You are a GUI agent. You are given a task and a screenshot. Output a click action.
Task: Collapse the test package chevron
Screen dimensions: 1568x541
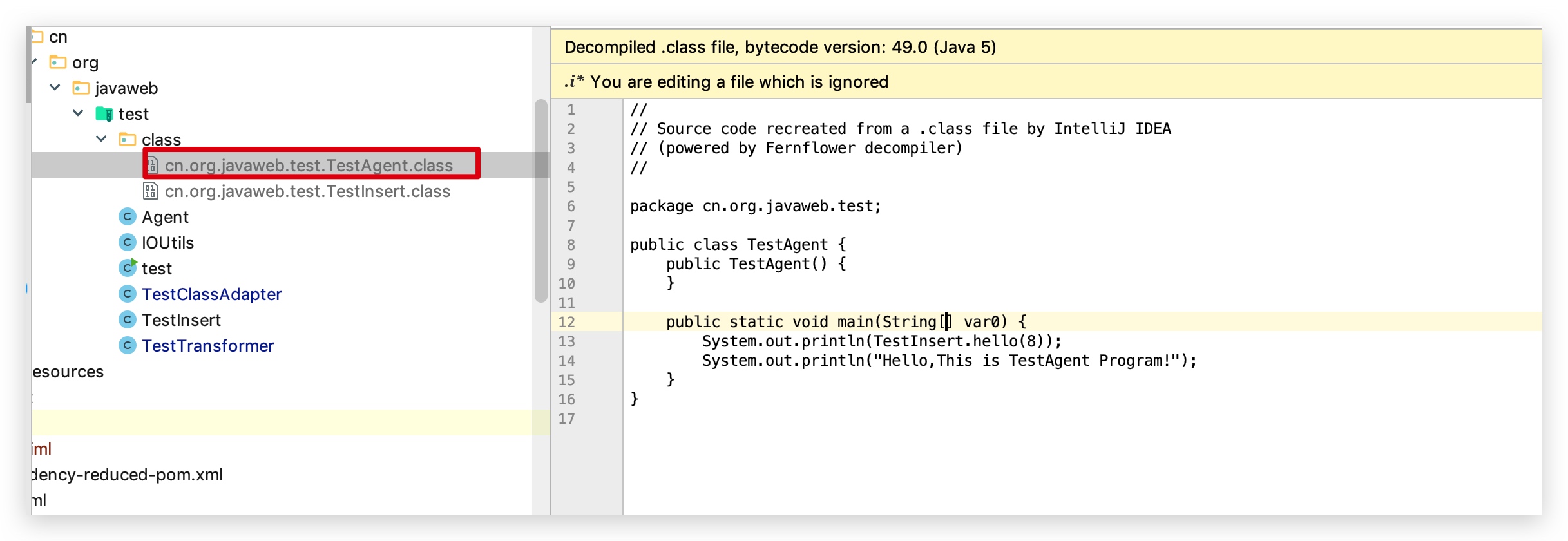point(79,113)
